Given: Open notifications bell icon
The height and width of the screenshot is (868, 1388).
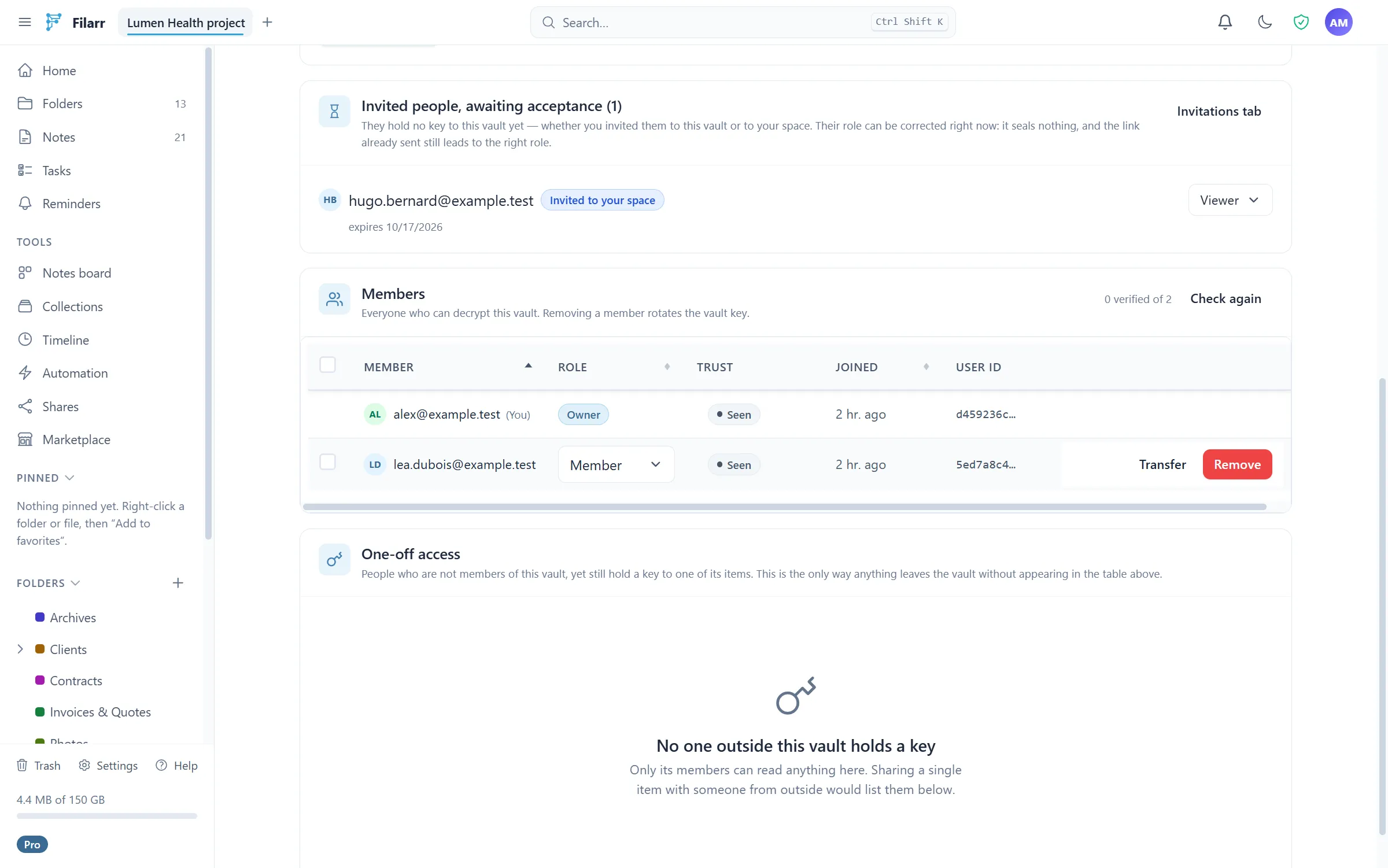Looking at the screenshot, I should point(1225,23).
